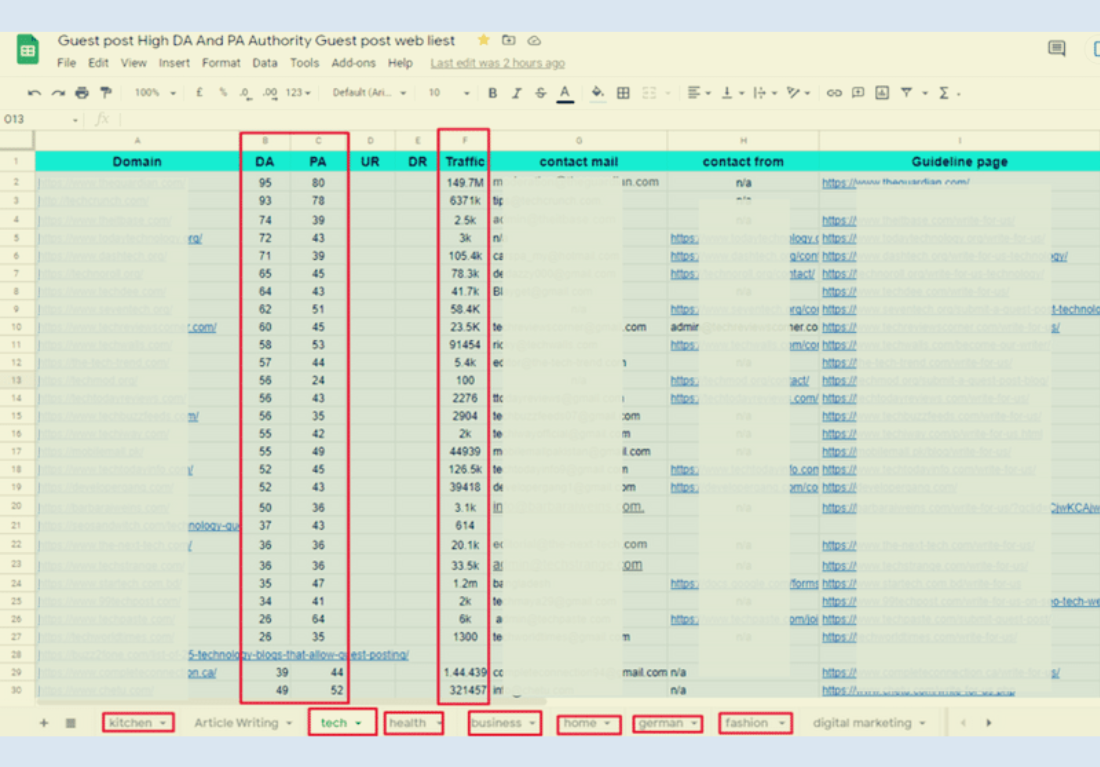Open the text color picker
This screenshot has width=1100, height=767.
coord(566,92)
